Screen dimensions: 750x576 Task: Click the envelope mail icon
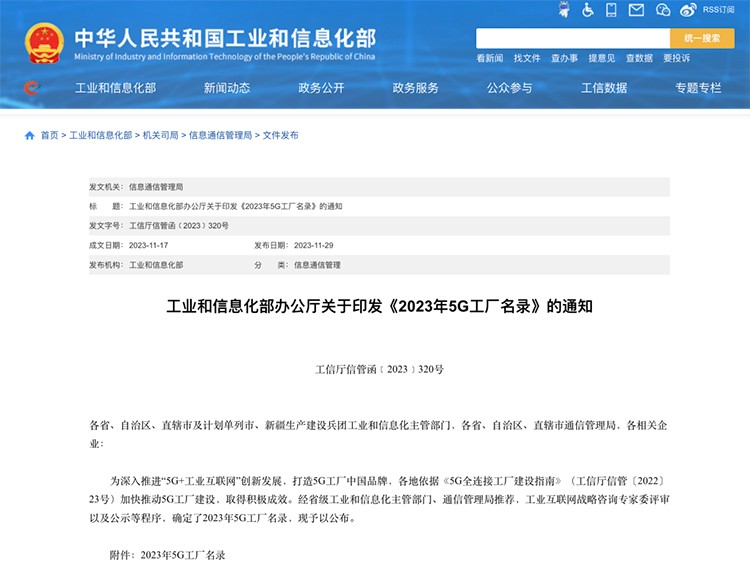(x=636, y=10)
